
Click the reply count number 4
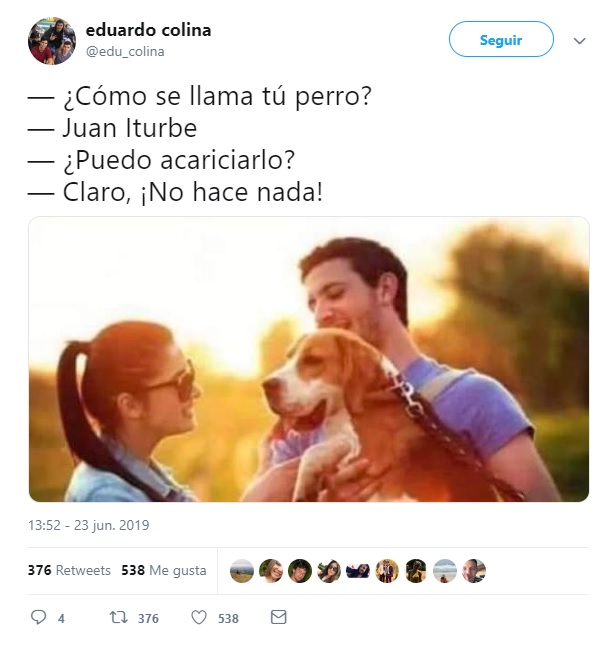61,619
